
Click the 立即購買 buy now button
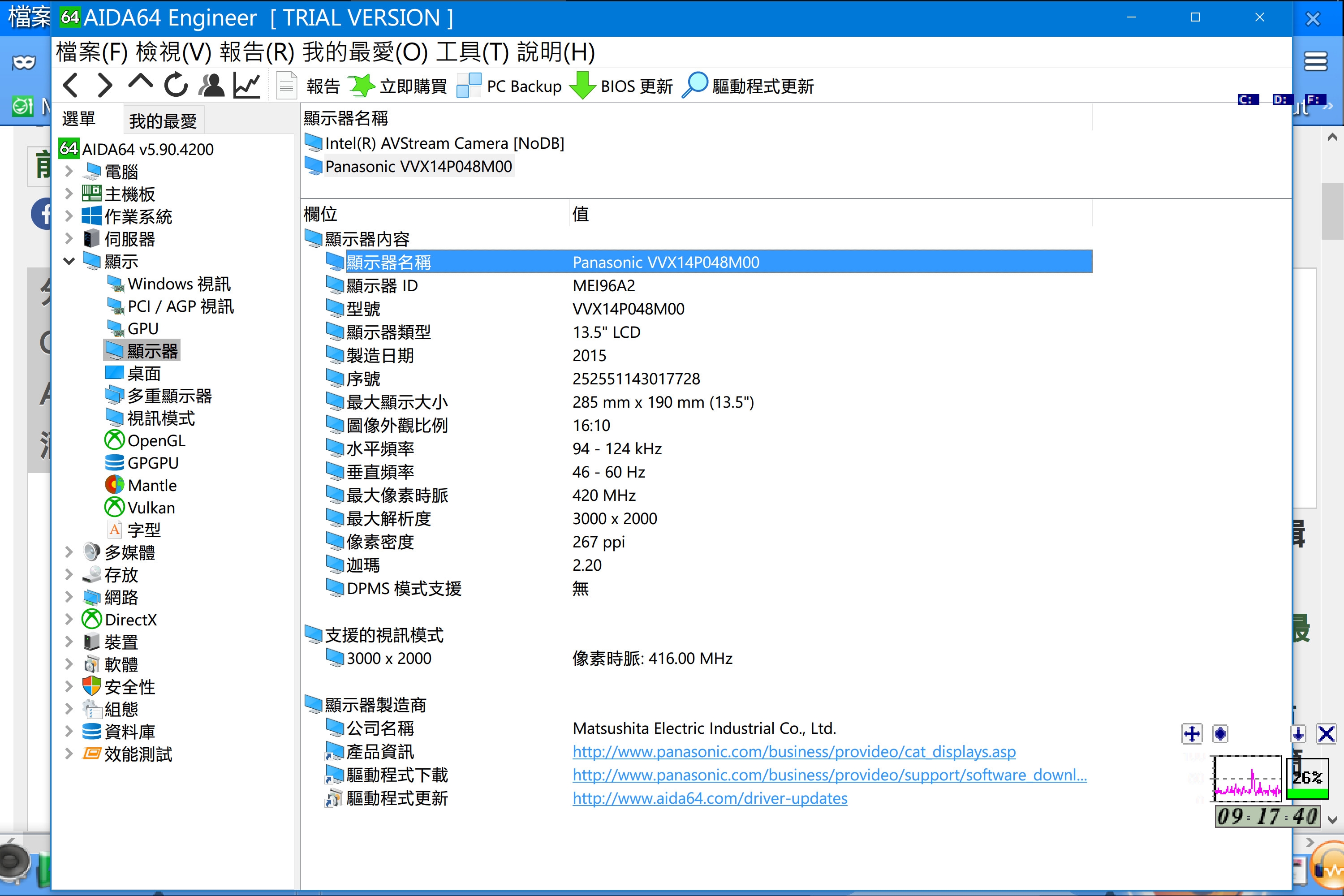(398, 86)
